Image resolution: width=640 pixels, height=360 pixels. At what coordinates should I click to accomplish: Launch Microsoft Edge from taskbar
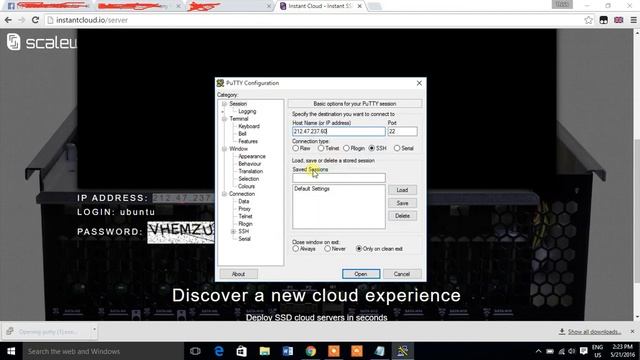click(219, 351)
